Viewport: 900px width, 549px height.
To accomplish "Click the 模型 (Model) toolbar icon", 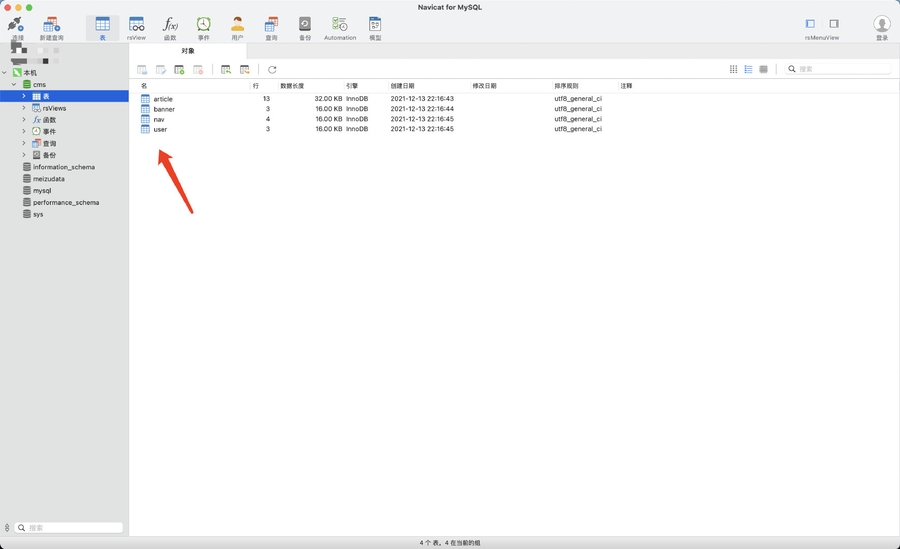I will tap(375, 26).
